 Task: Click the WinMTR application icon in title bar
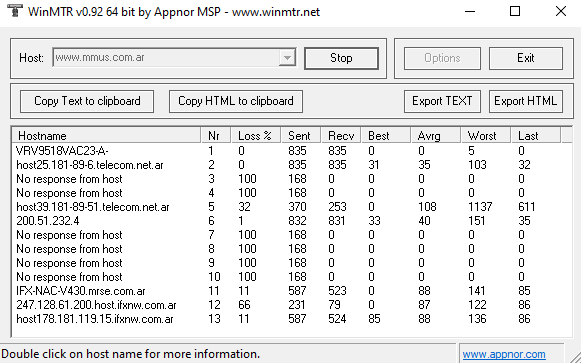click(14, 10)
